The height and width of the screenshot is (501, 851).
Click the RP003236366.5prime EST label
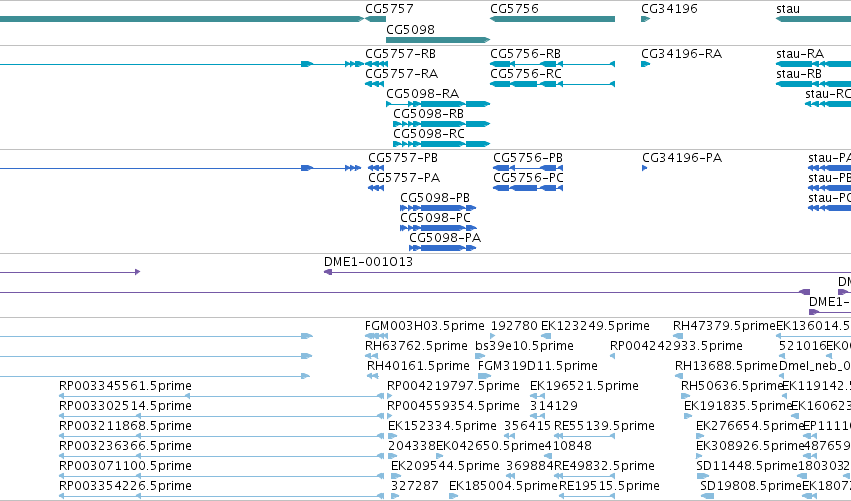125,447
